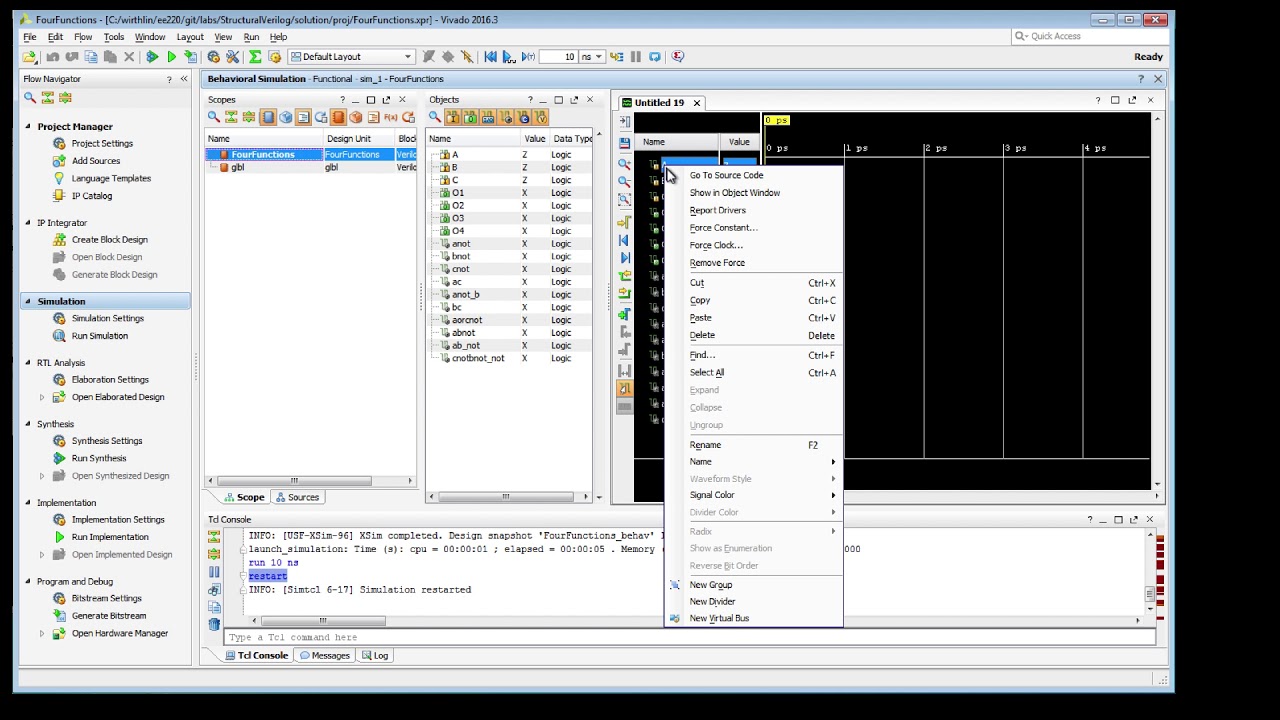This screenshot has width=1280, height=720.
Task: Toggle the input signals filter in Objects
Action: coord(453,117)
